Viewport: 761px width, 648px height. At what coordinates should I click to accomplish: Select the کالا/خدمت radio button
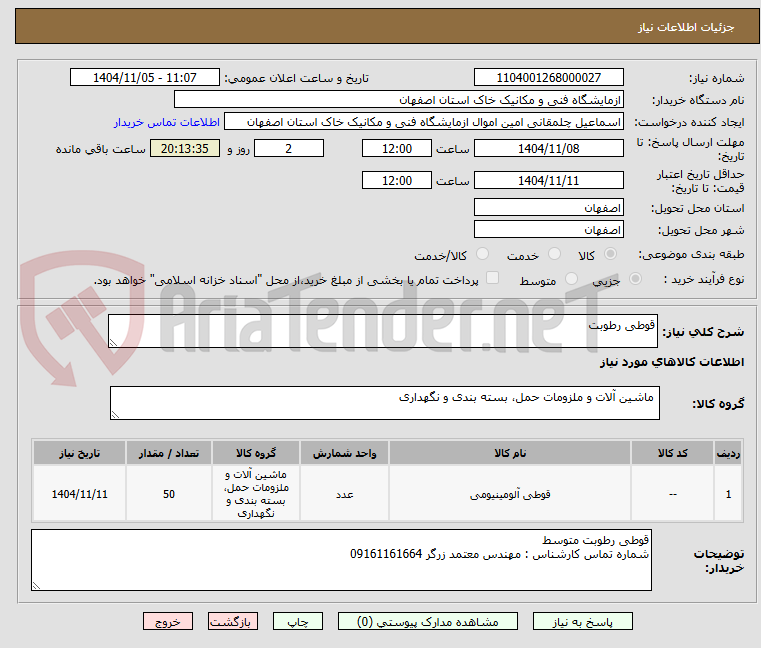482,254
